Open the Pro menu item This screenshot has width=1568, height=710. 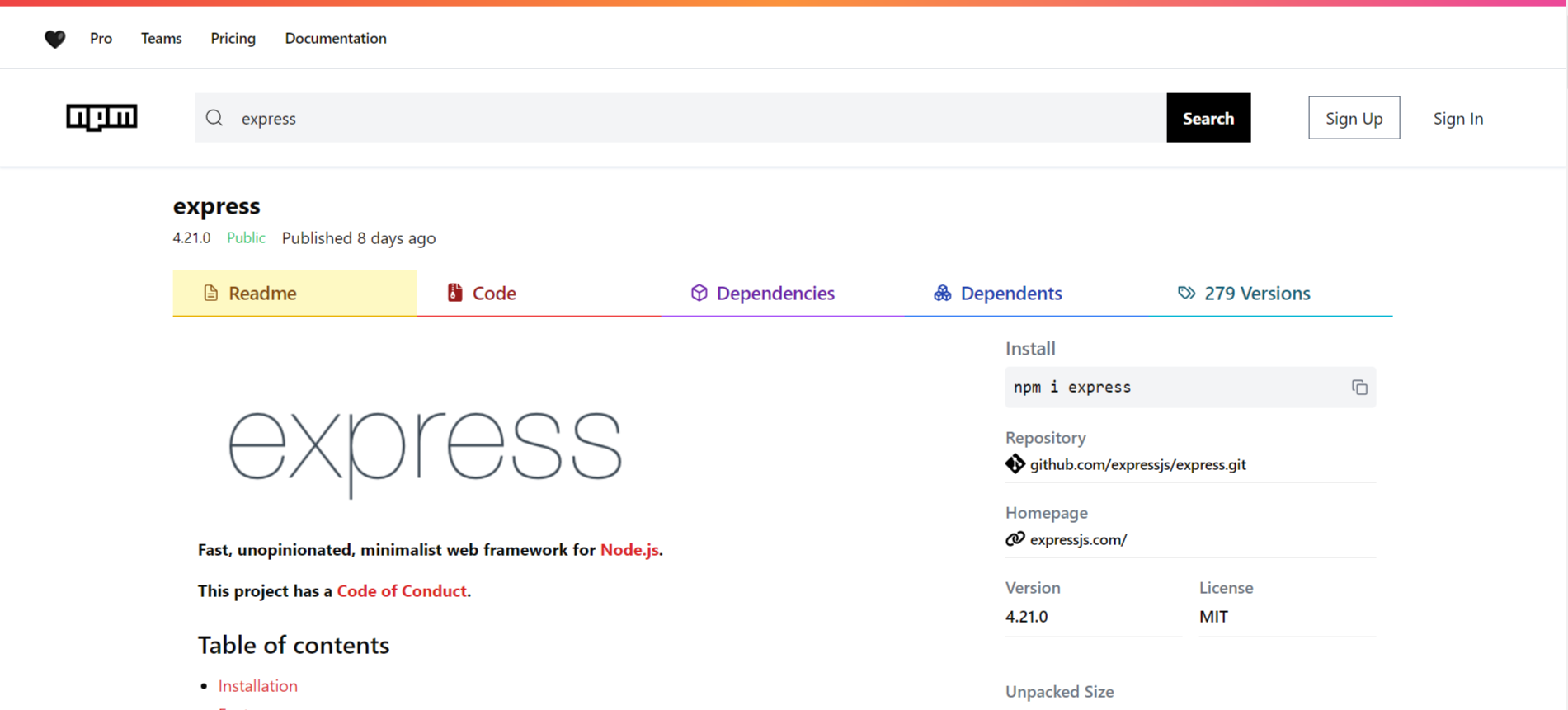tap(101, 38)
